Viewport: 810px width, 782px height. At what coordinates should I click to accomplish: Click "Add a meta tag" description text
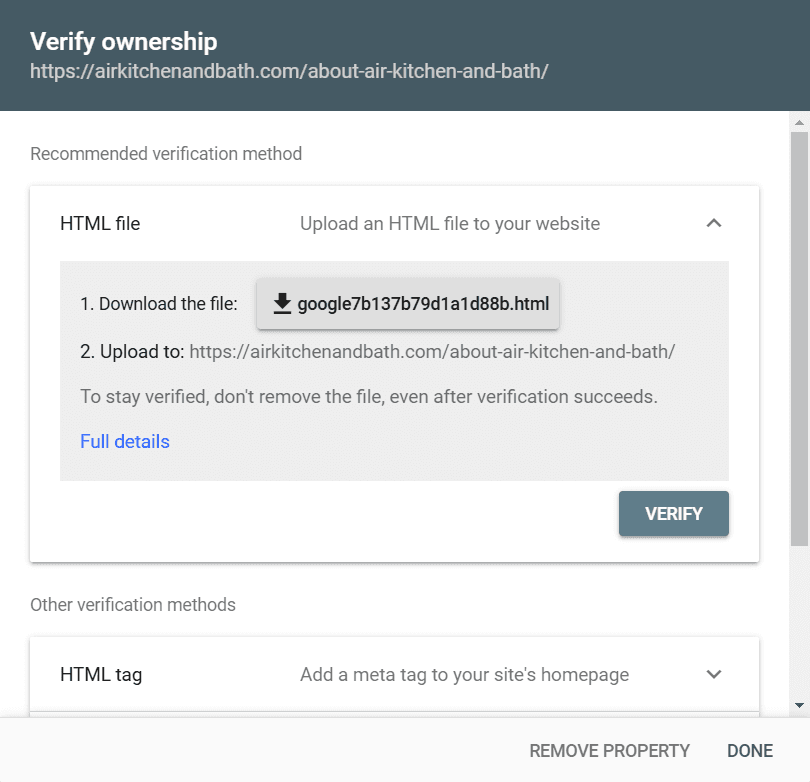coord(464,675)
